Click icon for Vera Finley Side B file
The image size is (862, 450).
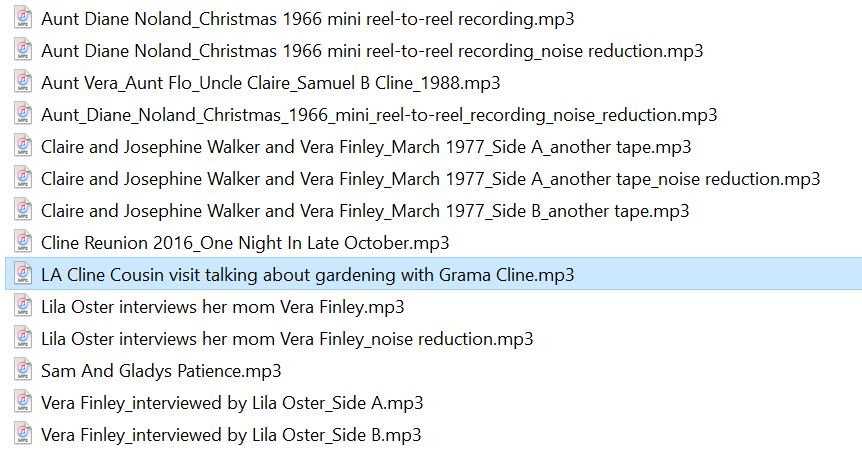pos(23,434)
